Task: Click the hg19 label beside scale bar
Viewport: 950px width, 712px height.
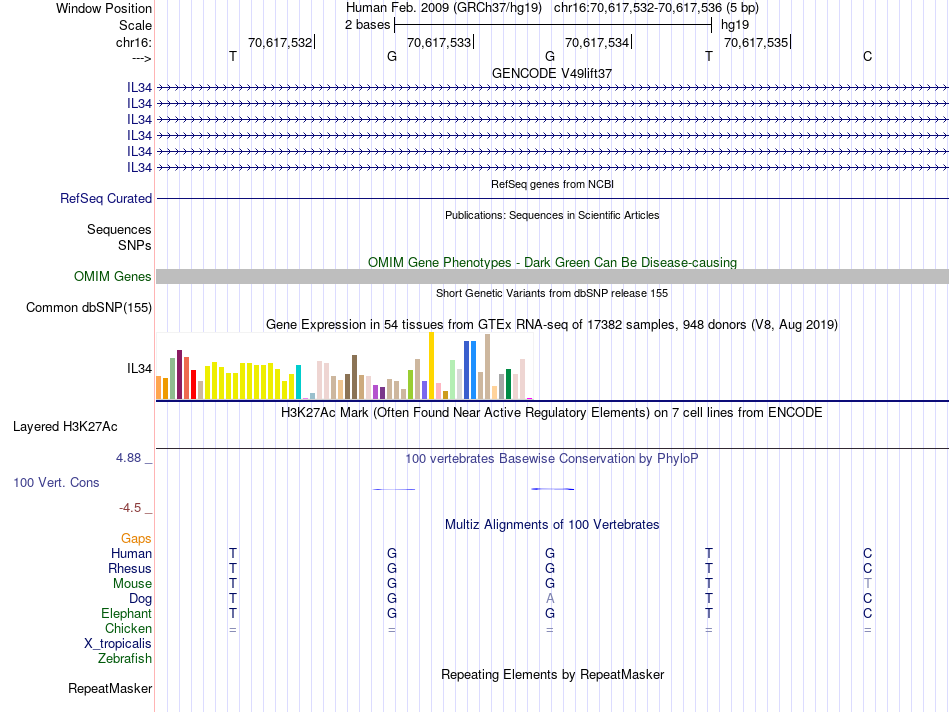Action: (x=734, y=25)
